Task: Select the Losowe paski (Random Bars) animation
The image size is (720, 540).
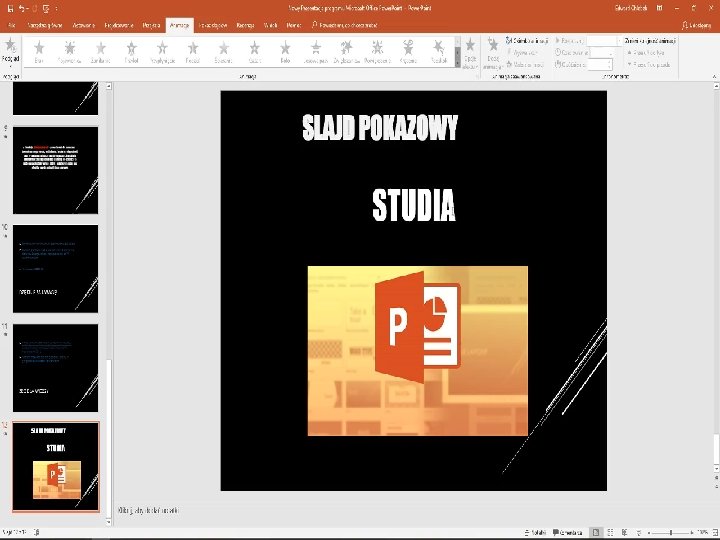Action: (x=316, y=51)
